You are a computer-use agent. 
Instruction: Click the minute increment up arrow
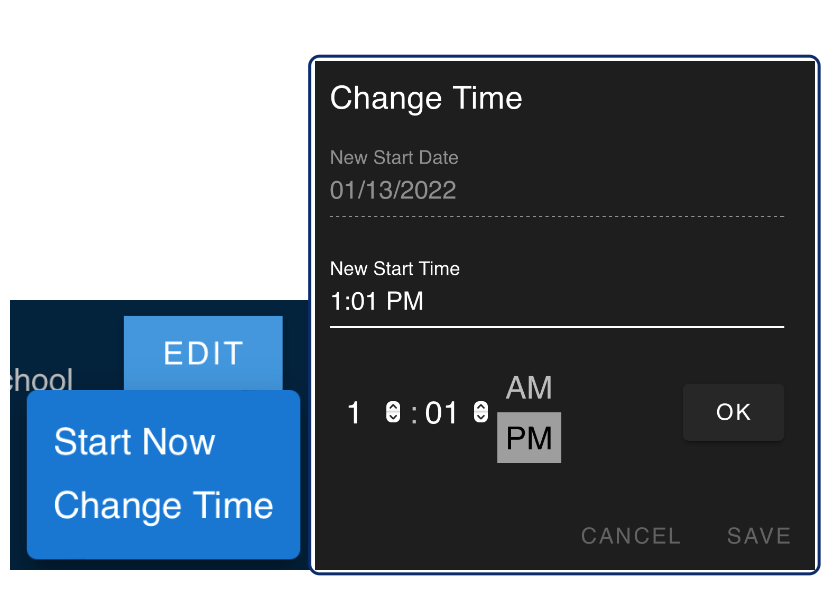pyautogui.click(x=481, y=406)
